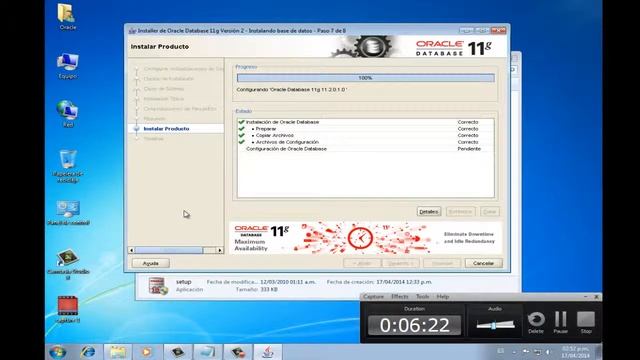Screen dimensions: 640x360
Task: Click the 100% installation progress bar
Action: pos(366,78)
